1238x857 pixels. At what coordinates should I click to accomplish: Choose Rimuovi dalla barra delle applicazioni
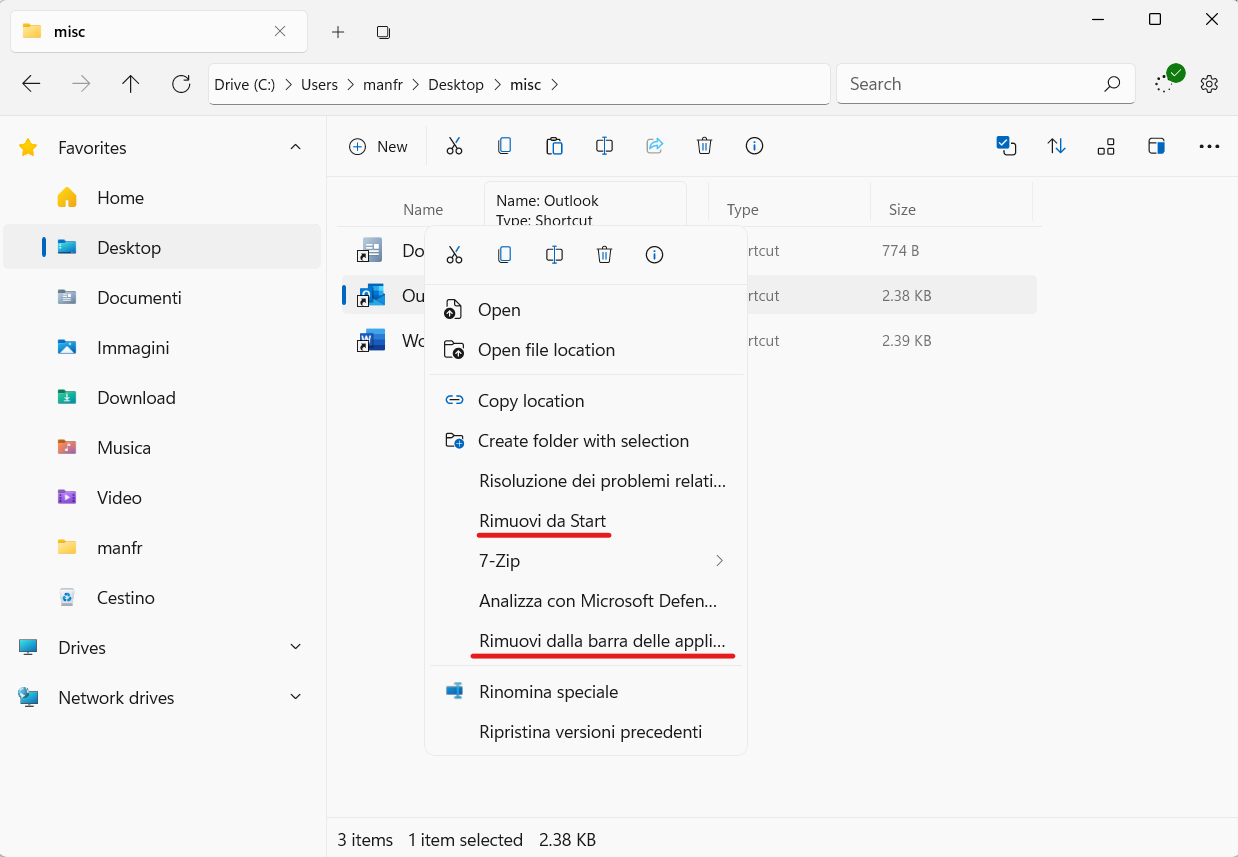586,641
